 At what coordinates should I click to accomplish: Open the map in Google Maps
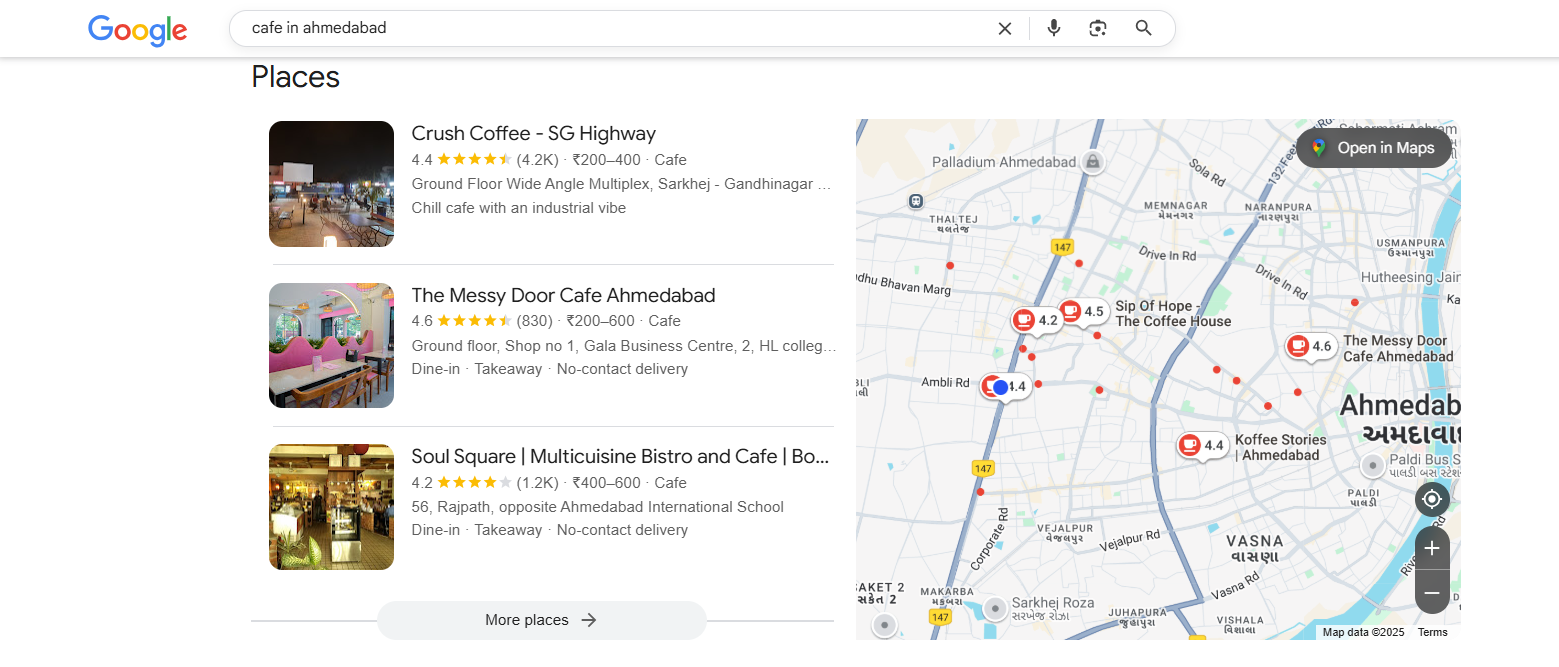pos(1373,148)
